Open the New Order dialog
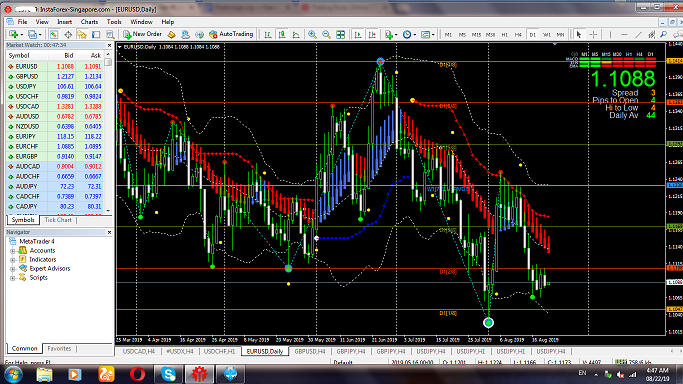This screenshot has width=683, height=384. pyautogui.click(x=142, y=34)
